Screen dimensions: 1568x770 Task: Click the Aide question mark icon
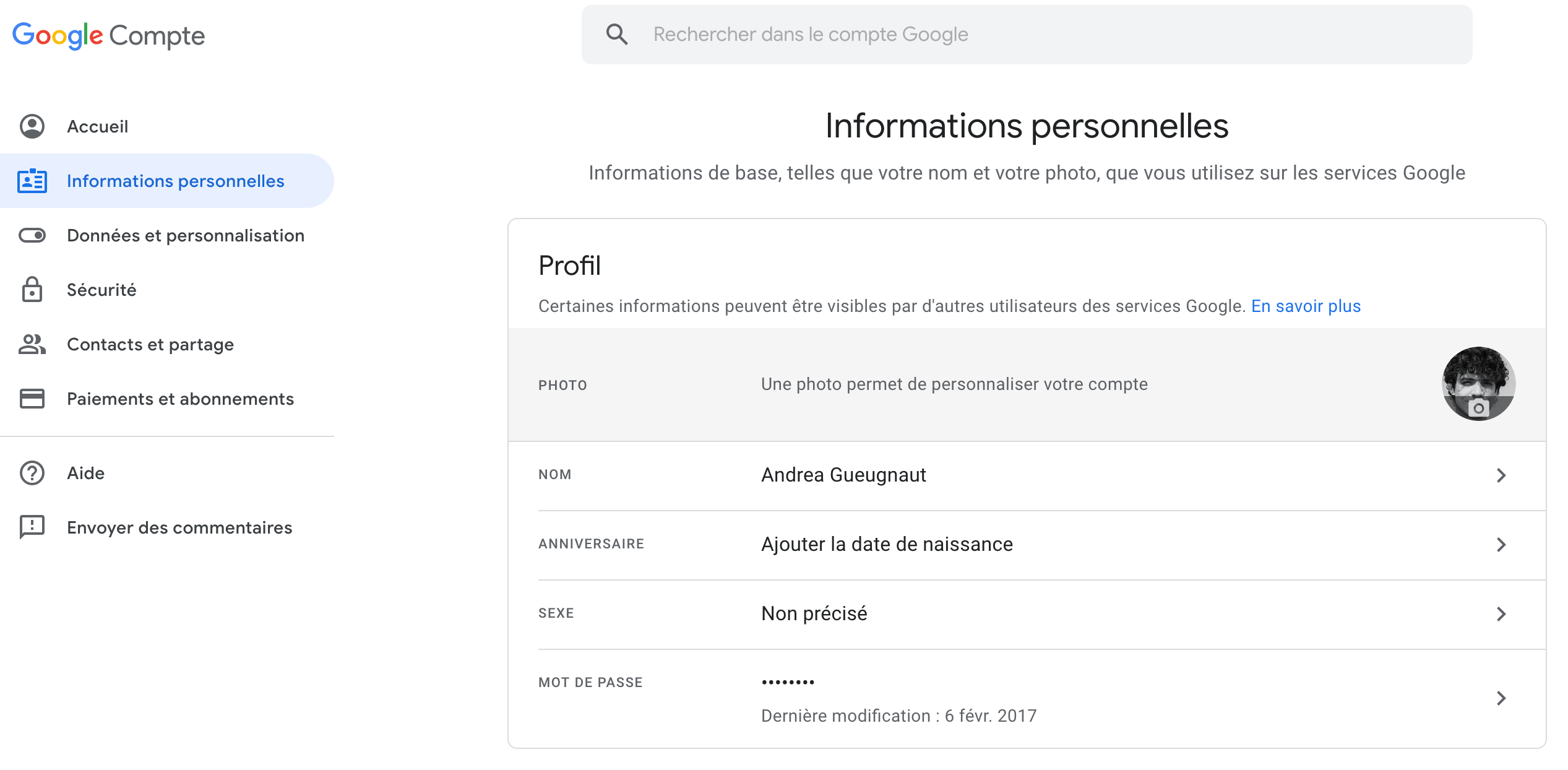click(x=32, y=473)
